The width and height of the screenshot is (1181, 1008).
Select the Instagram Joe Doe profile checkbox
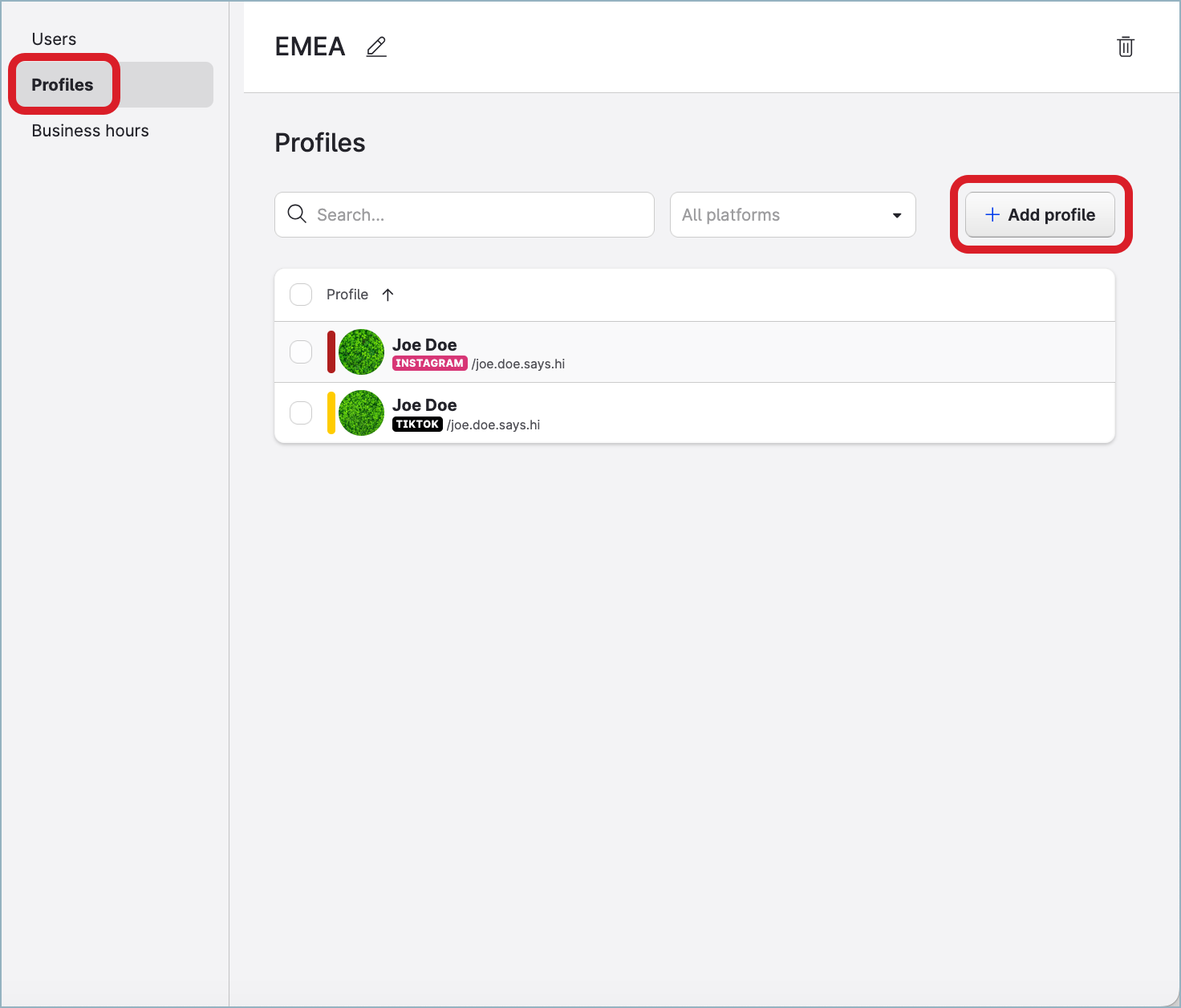coord(301,352)
